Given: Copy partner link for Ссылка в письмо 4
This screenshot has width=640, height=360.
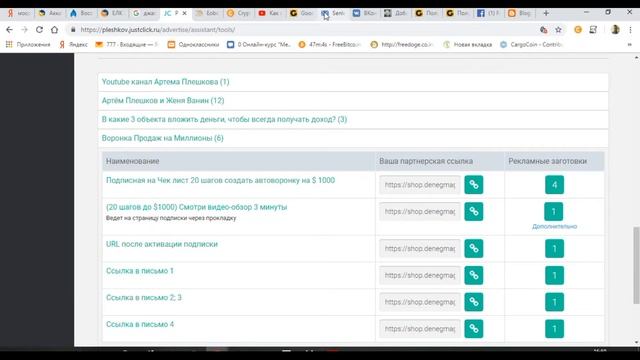Looking at the screenshot, I should click(x=473, y=329).
